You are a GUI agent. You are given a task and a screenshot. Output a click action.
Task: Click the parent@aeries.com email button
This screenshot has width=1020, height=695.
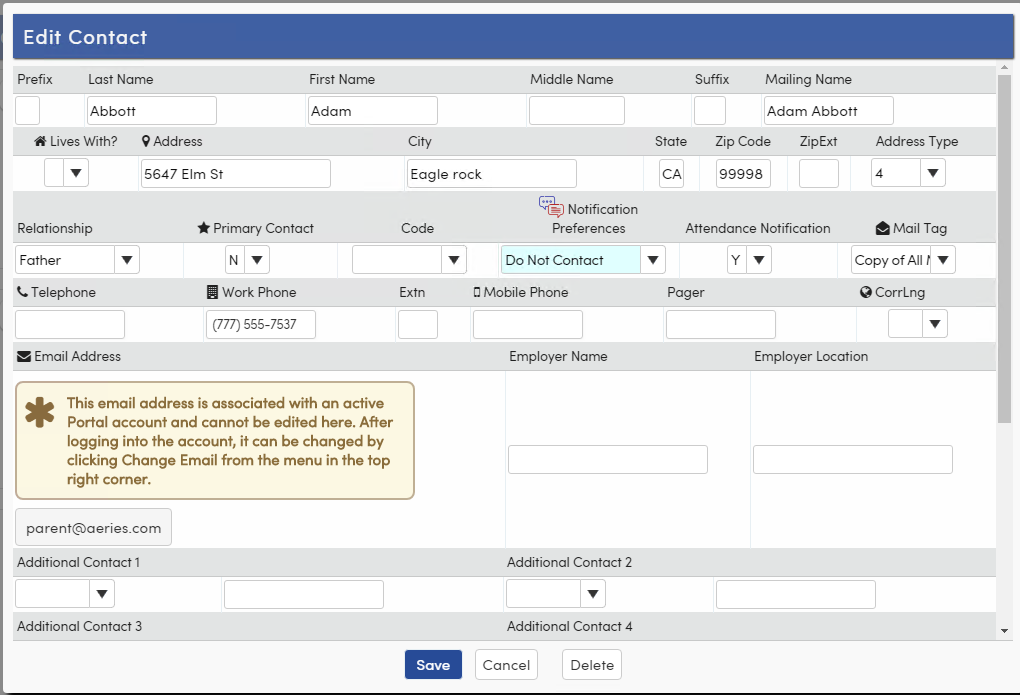click(92, 526)
